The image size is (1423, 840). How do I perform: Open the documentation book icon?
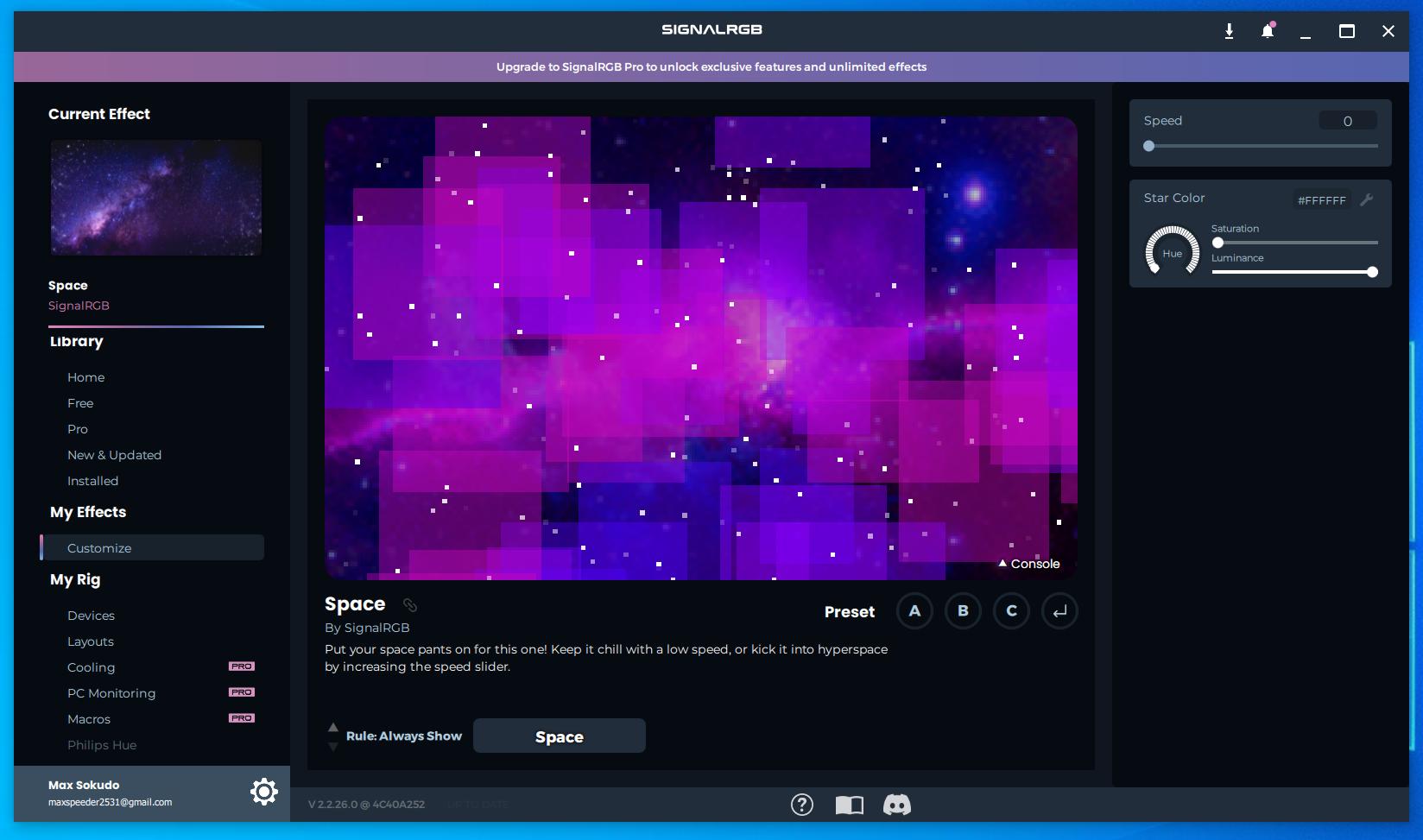pyautogui.click(x=850, y=805)
